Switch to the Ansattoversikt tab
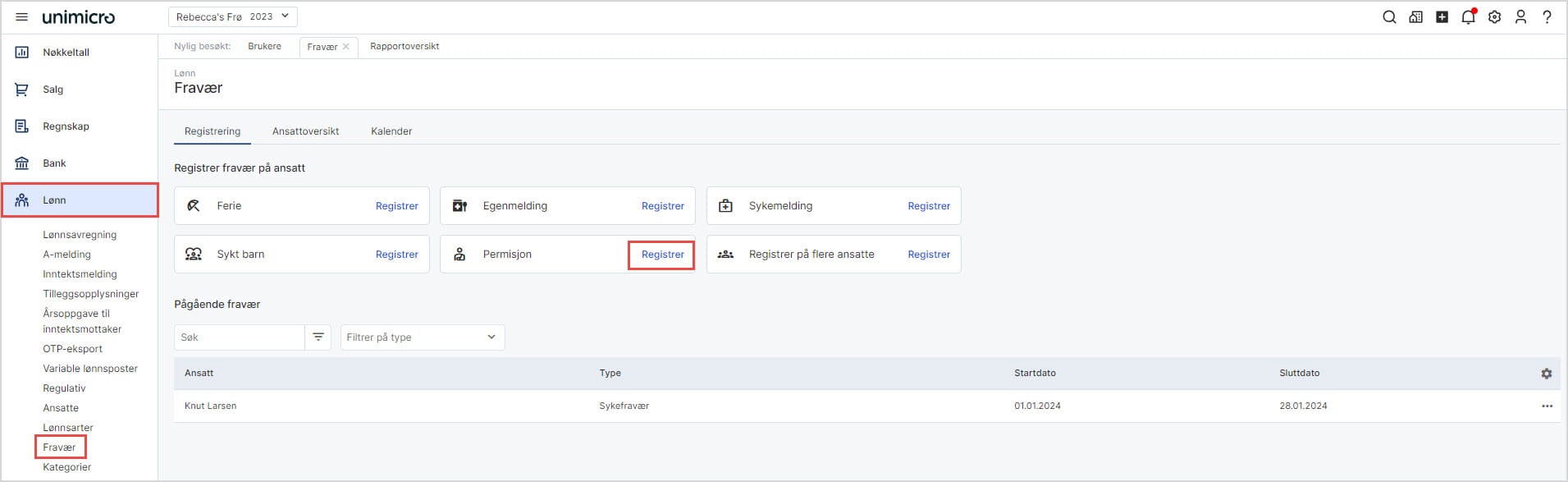Viewport: 1568px width, 482px height. point(305,131)
